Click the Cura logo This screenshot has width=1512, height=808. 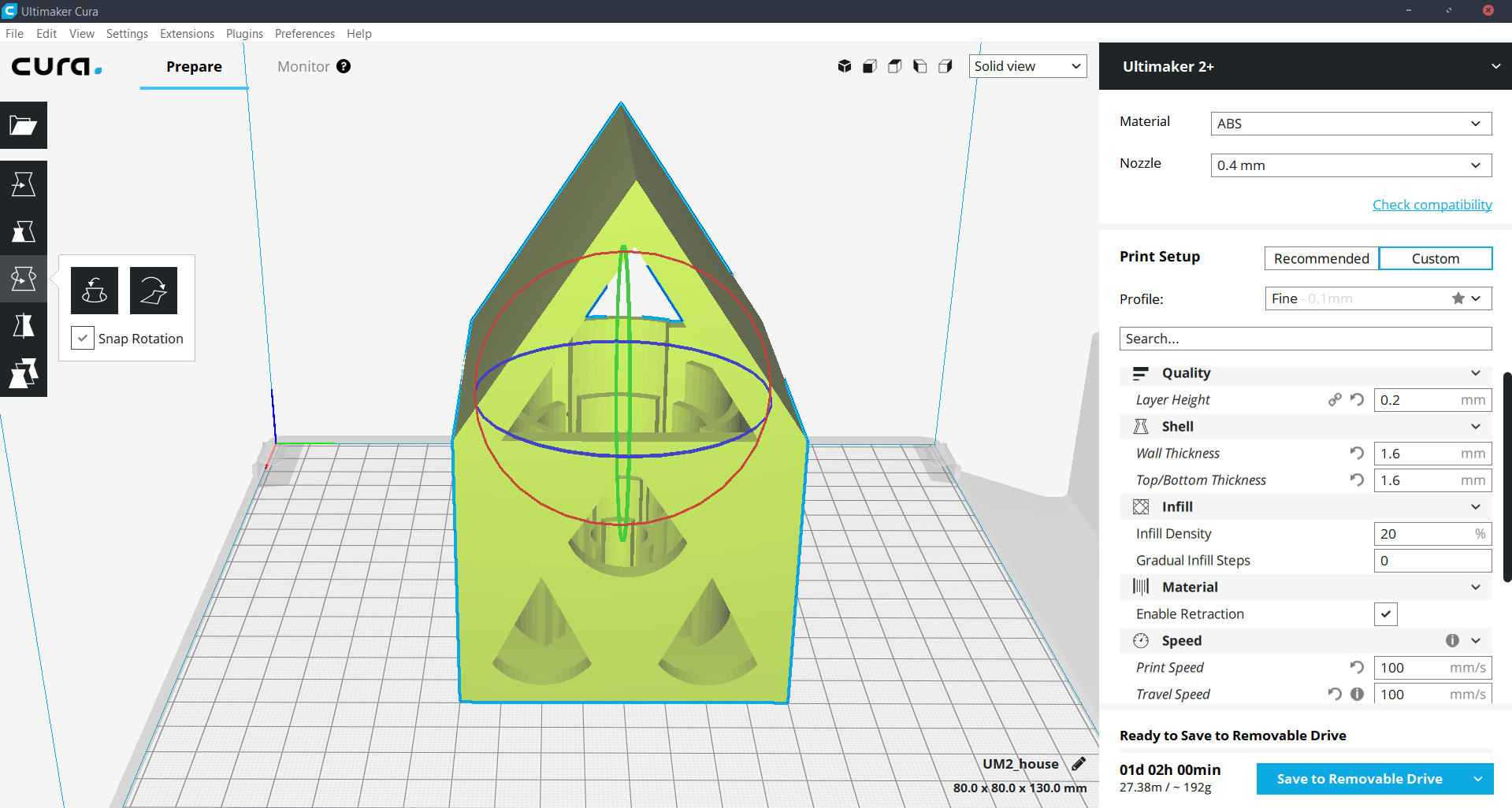57,66
